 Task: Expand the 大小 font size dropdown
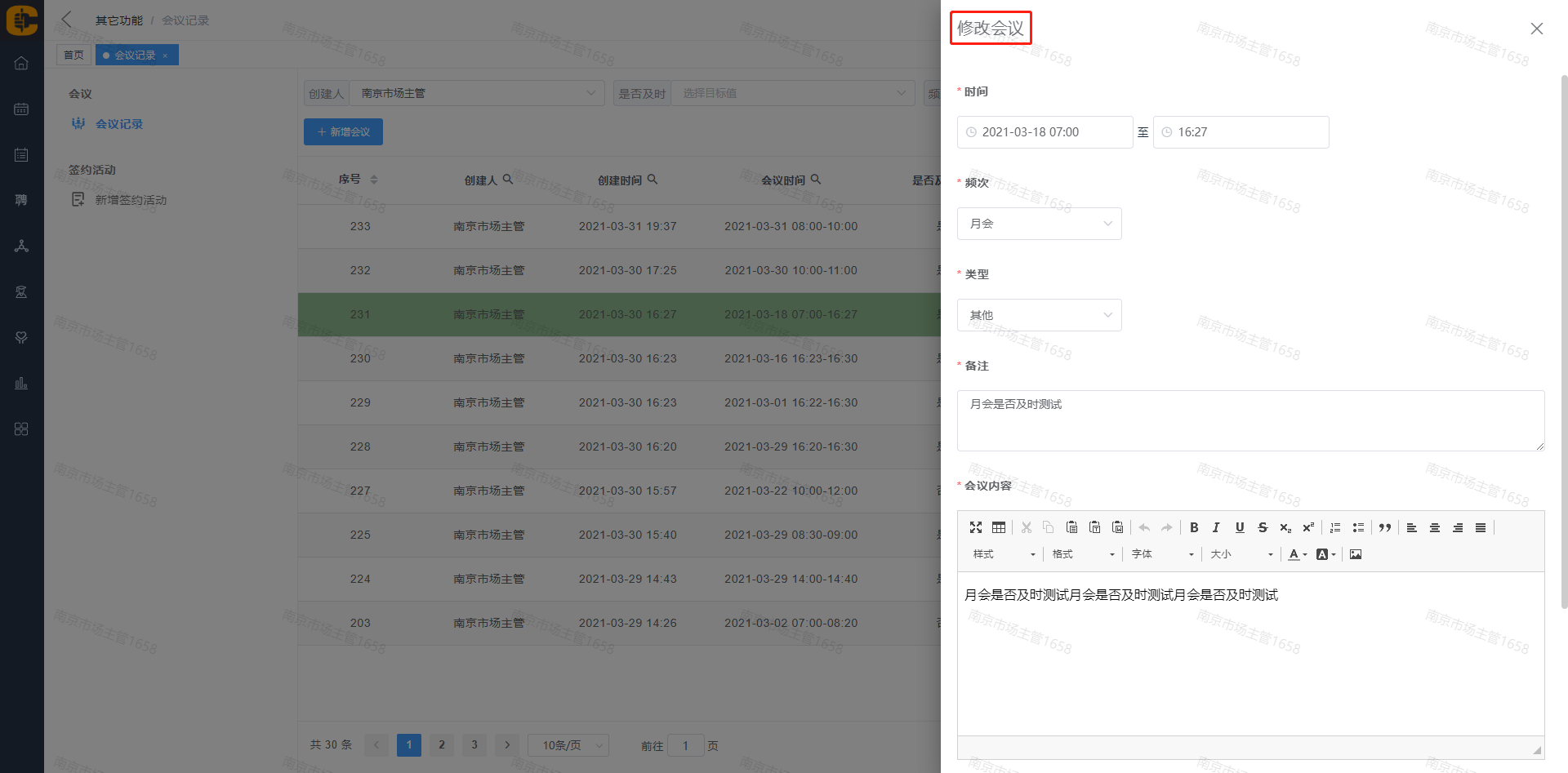point(1241,554)
